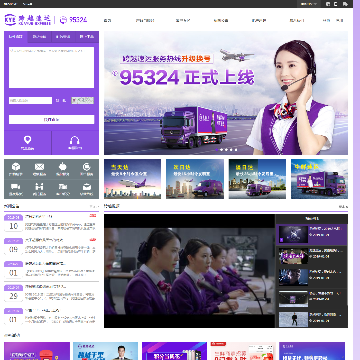Click the more link of the news section
This screenshot has height=360, width=360.
[x=94, y=206]
